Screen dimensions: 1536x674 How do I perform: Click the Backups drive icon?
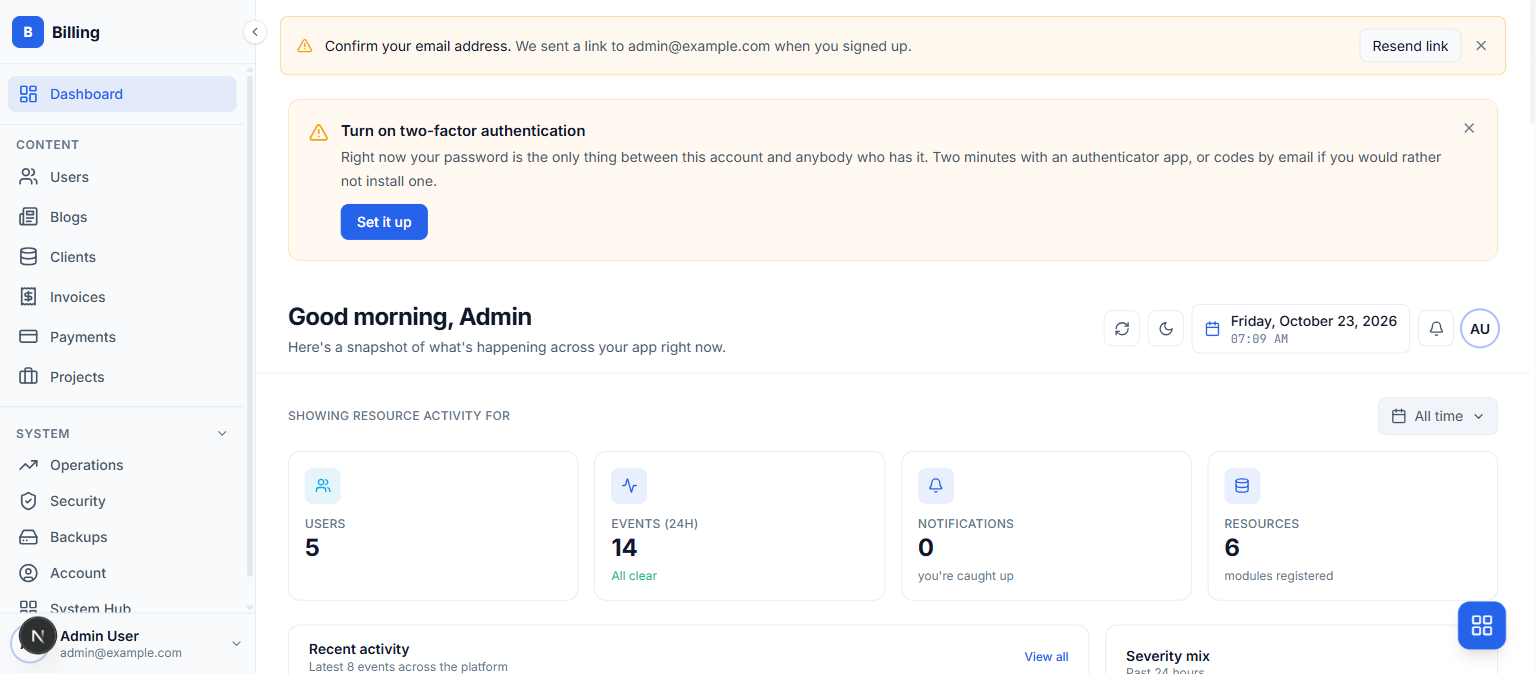(29, 537)
